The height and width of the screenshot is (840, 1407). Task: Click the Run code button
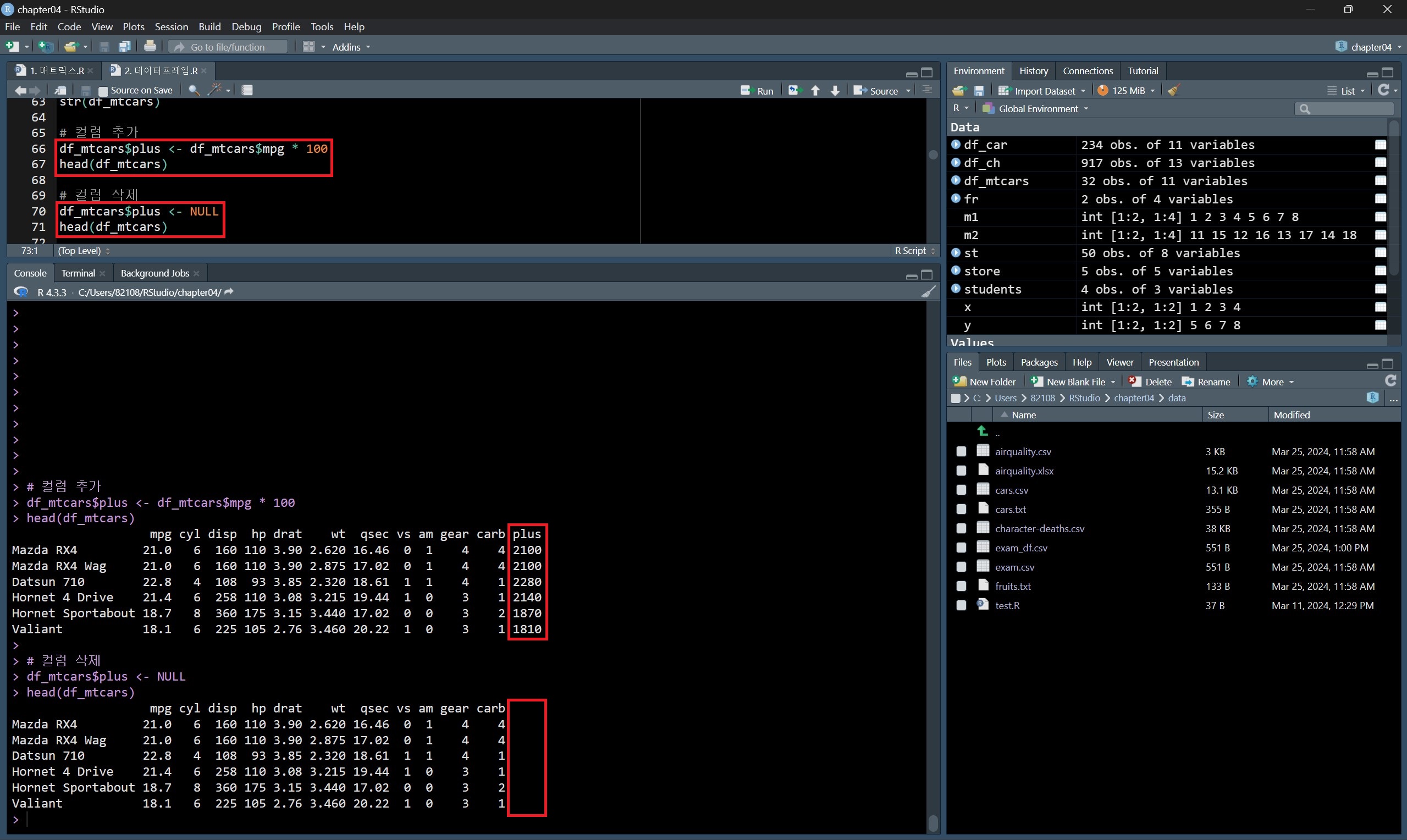(x=757, y=91)
